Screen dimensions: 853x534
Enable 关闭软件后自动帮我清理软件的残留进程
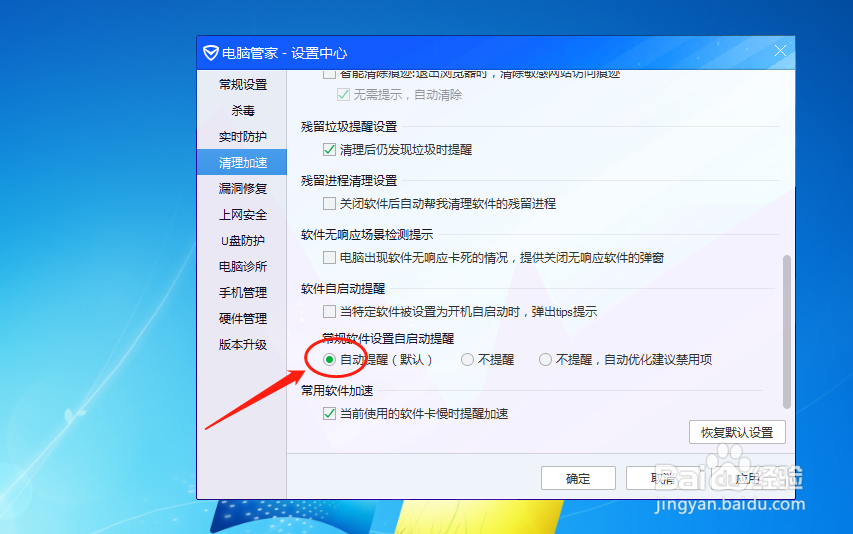[329, 203]
